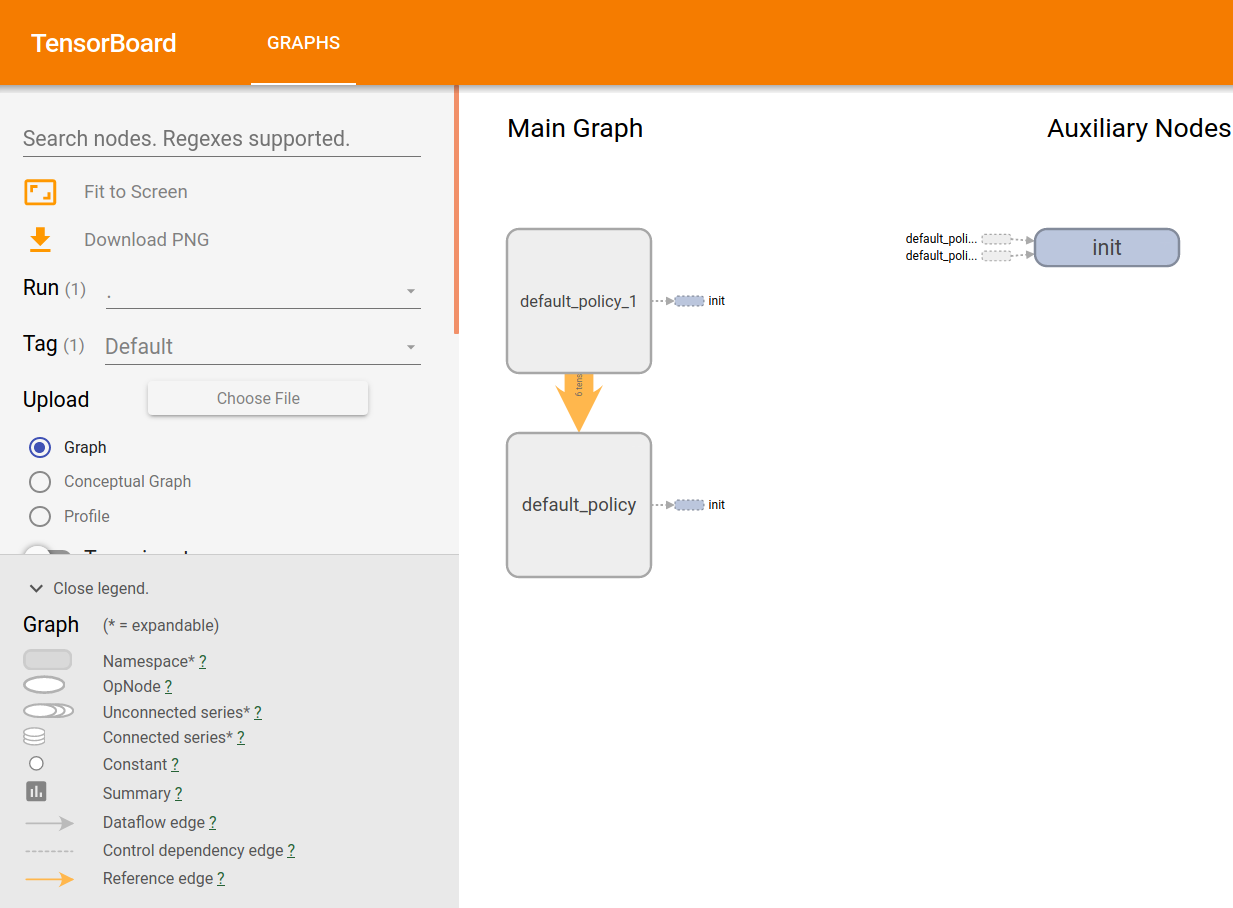Click the Constant circle legend icon

[x=36, y=763]
